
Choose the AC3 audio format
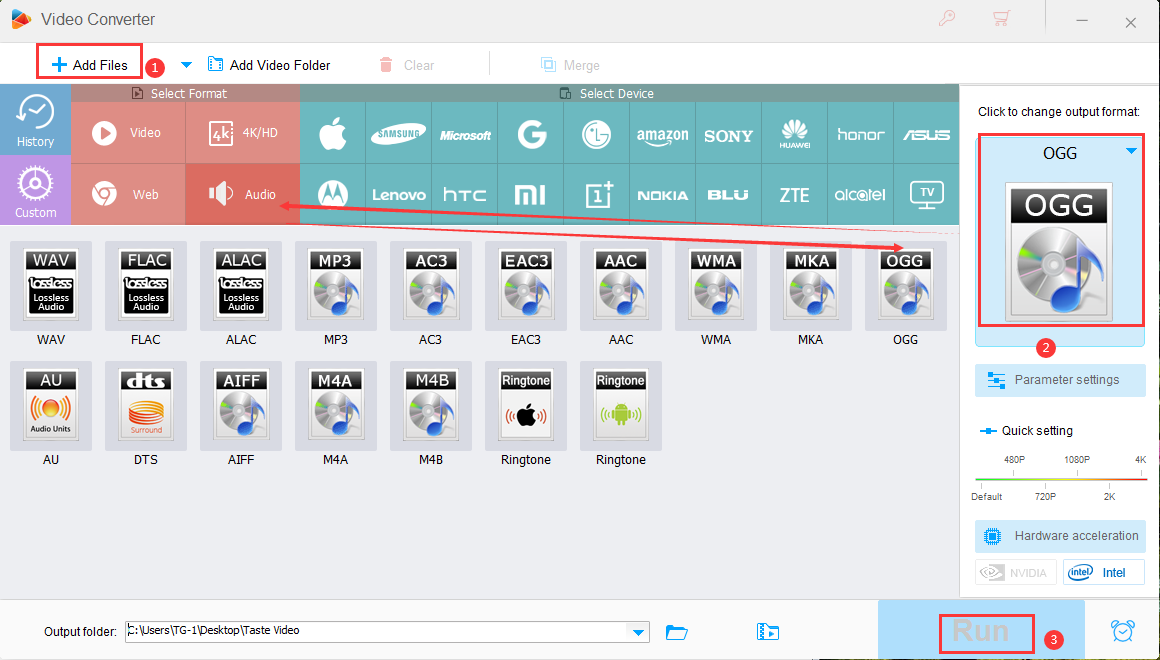(x=431, y=286)
